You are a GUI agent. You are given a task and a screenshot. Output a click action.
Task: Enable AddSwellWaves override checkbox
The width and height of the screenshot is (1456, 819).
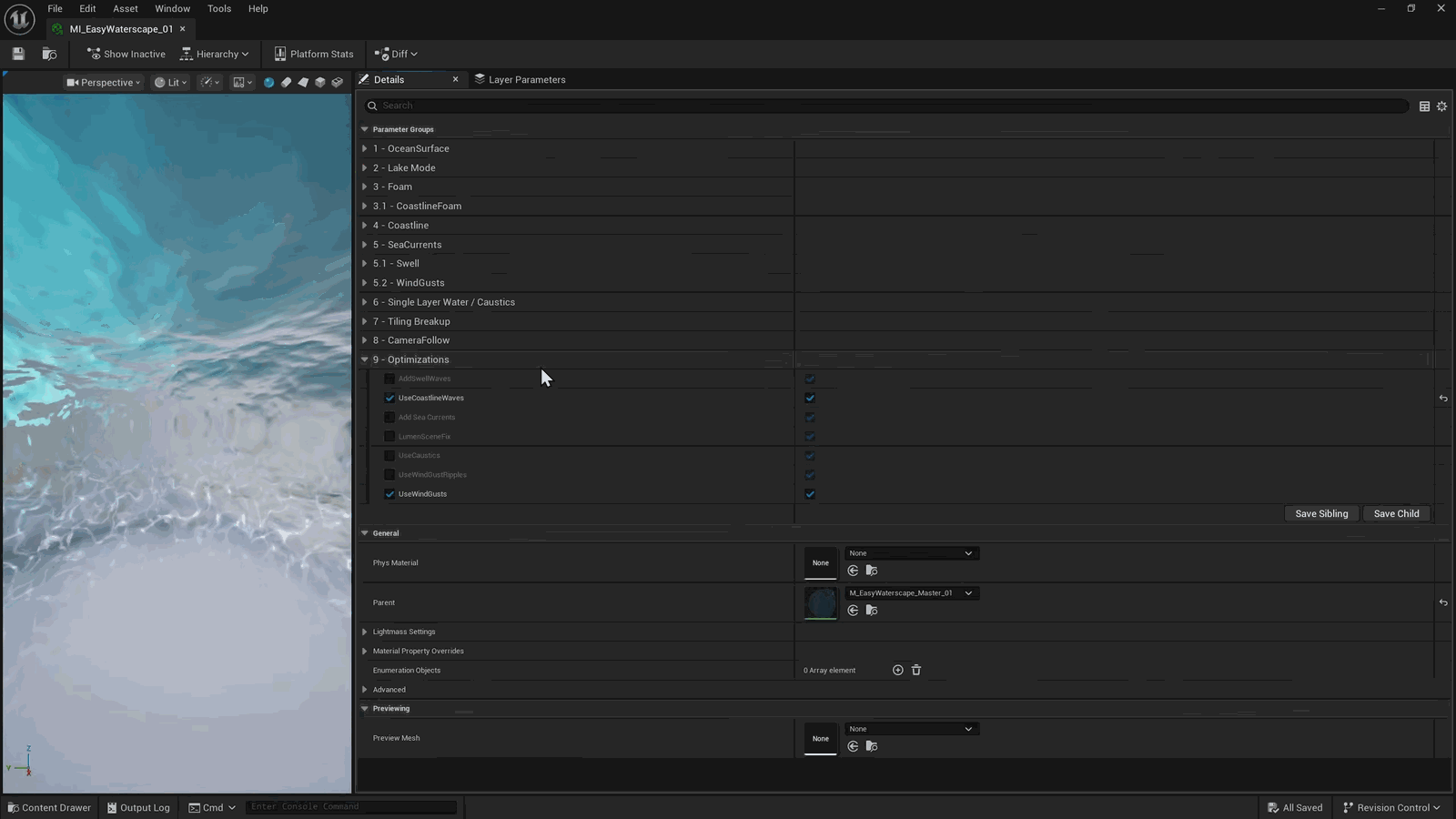pyautogui.click(x=390, y=379)
